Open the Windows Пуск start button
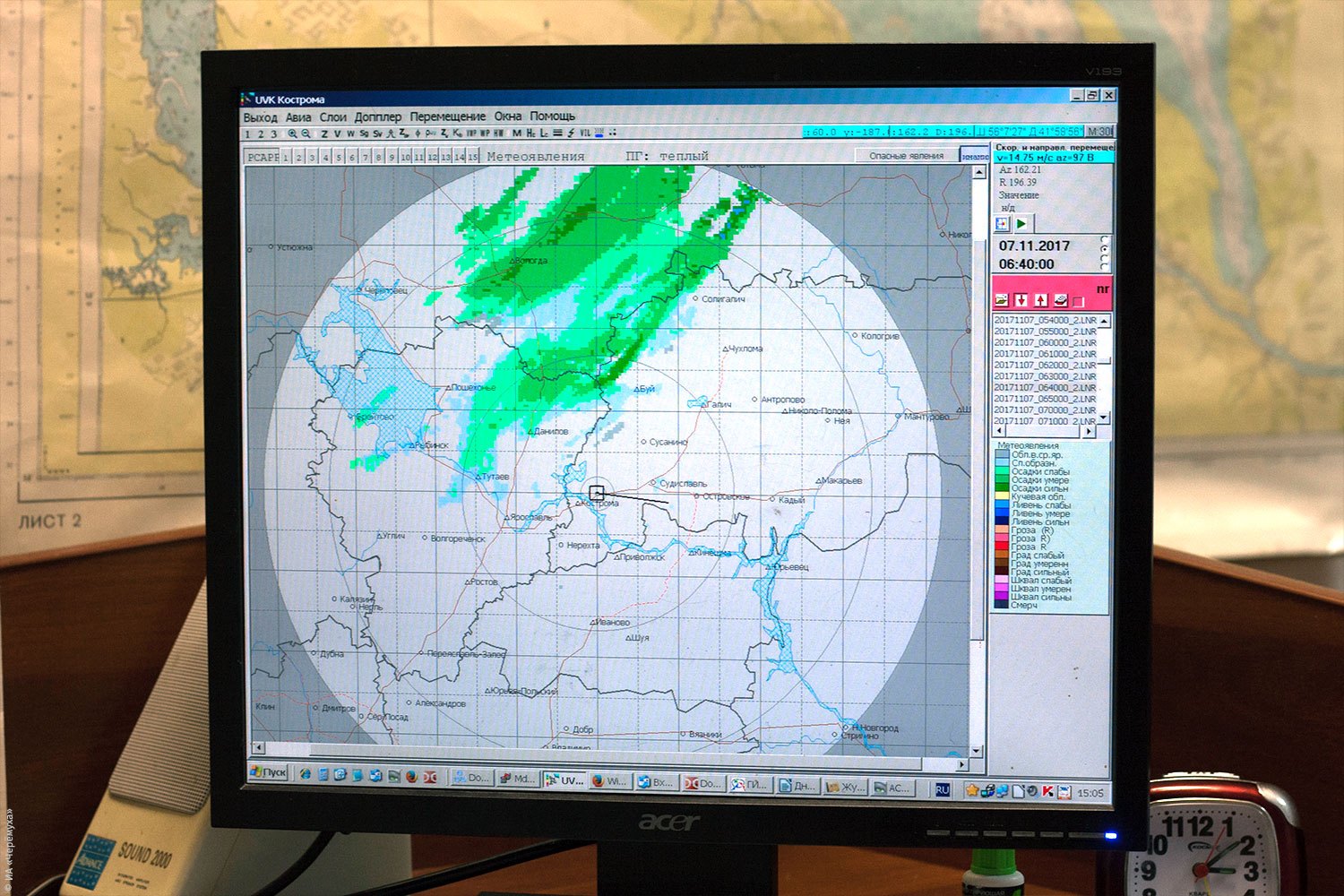Viewport: 1344px width, 896px height. [x=268, y=771]
